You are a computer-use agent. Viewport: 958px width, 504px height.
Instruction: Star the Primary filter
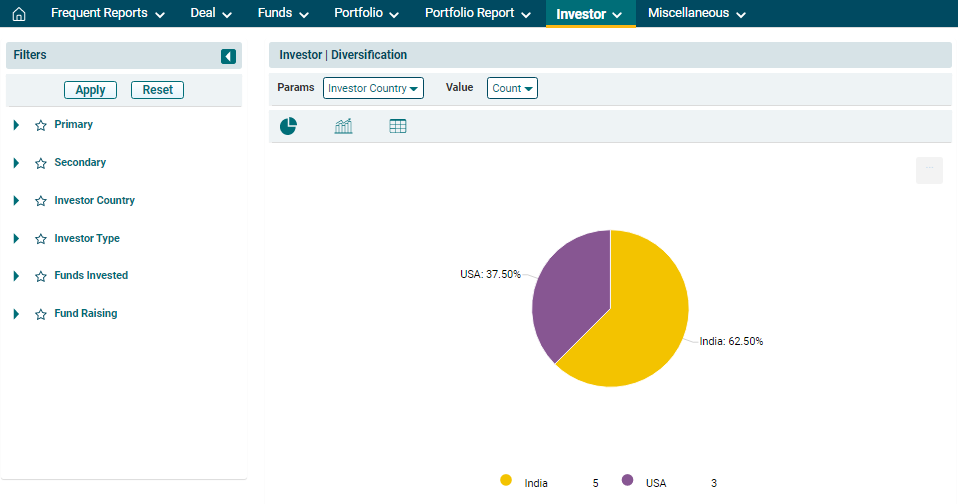click(41, 126)
